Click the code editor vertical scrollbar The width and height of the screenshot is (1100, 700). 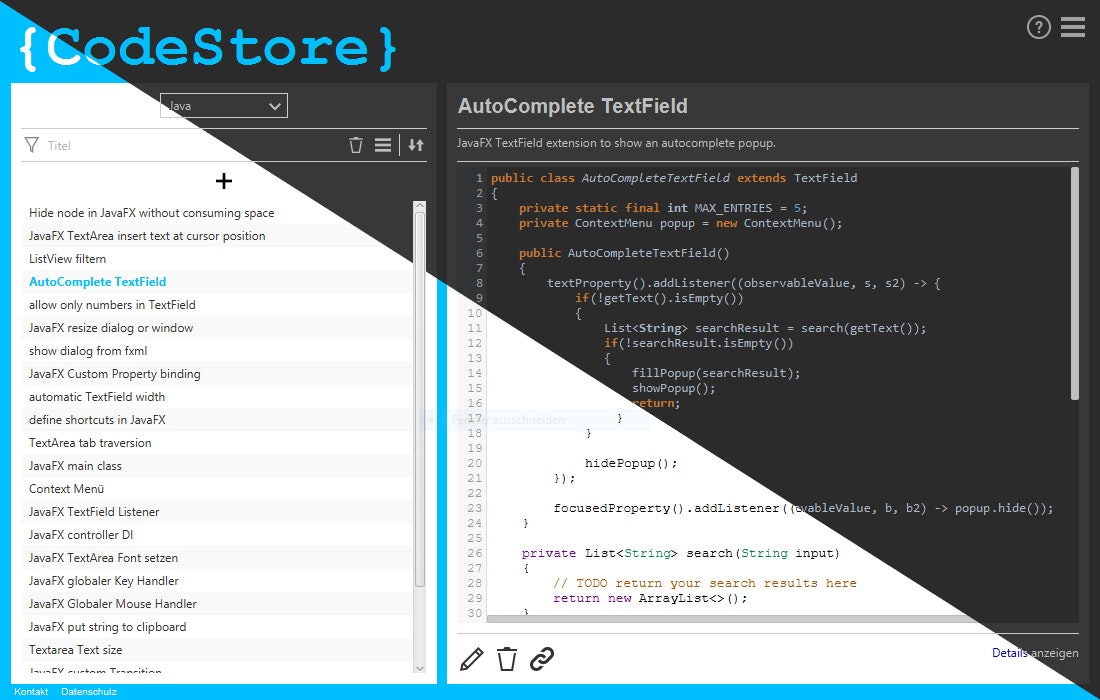pyautogui.click(x=1074, y=283)
